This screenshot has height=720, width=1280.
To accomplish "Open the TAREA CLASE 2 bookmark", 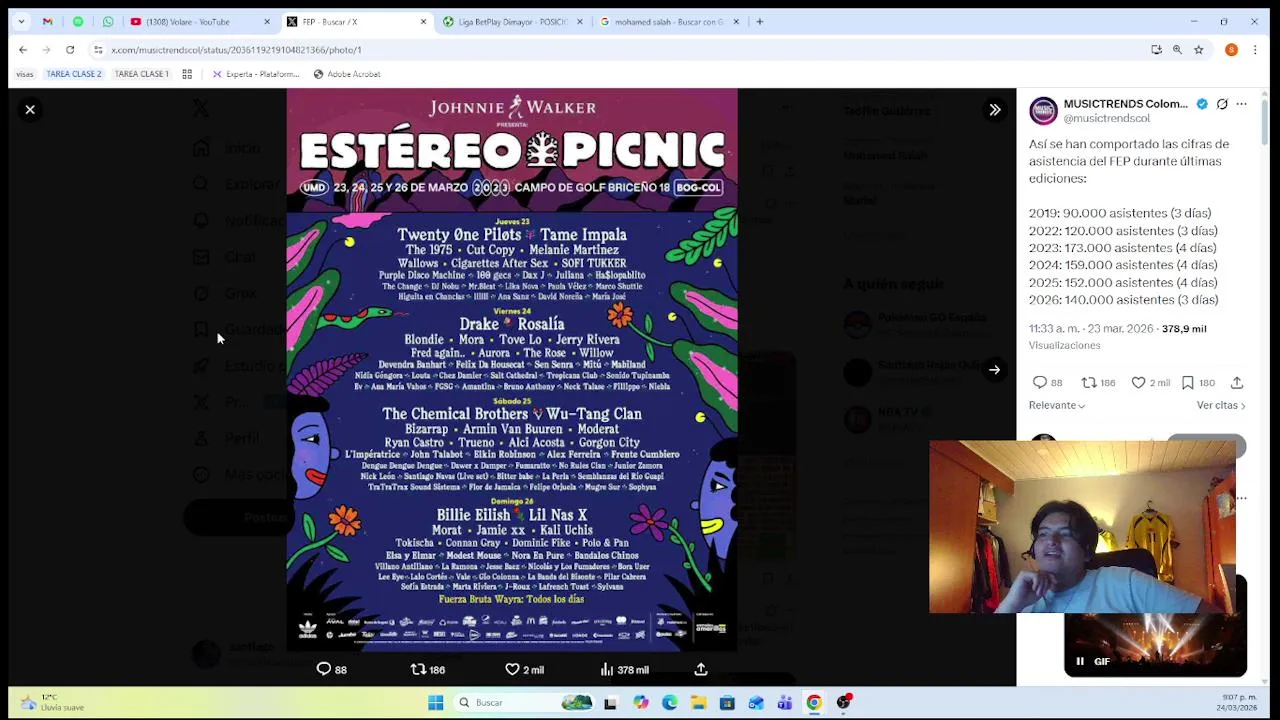I will 73,74.
